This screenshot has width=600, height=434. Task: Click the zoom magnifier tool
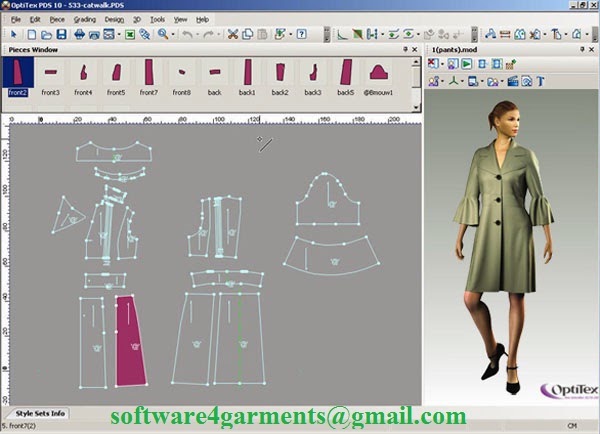(x=163, y=34)
